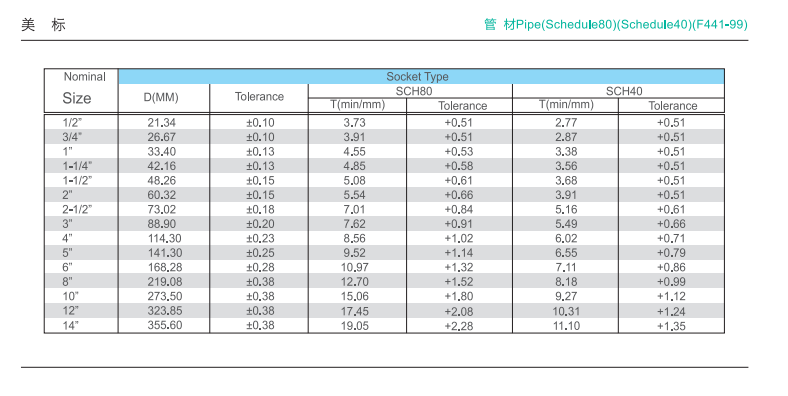Click the Socket Type blue header

click(421, 76)
